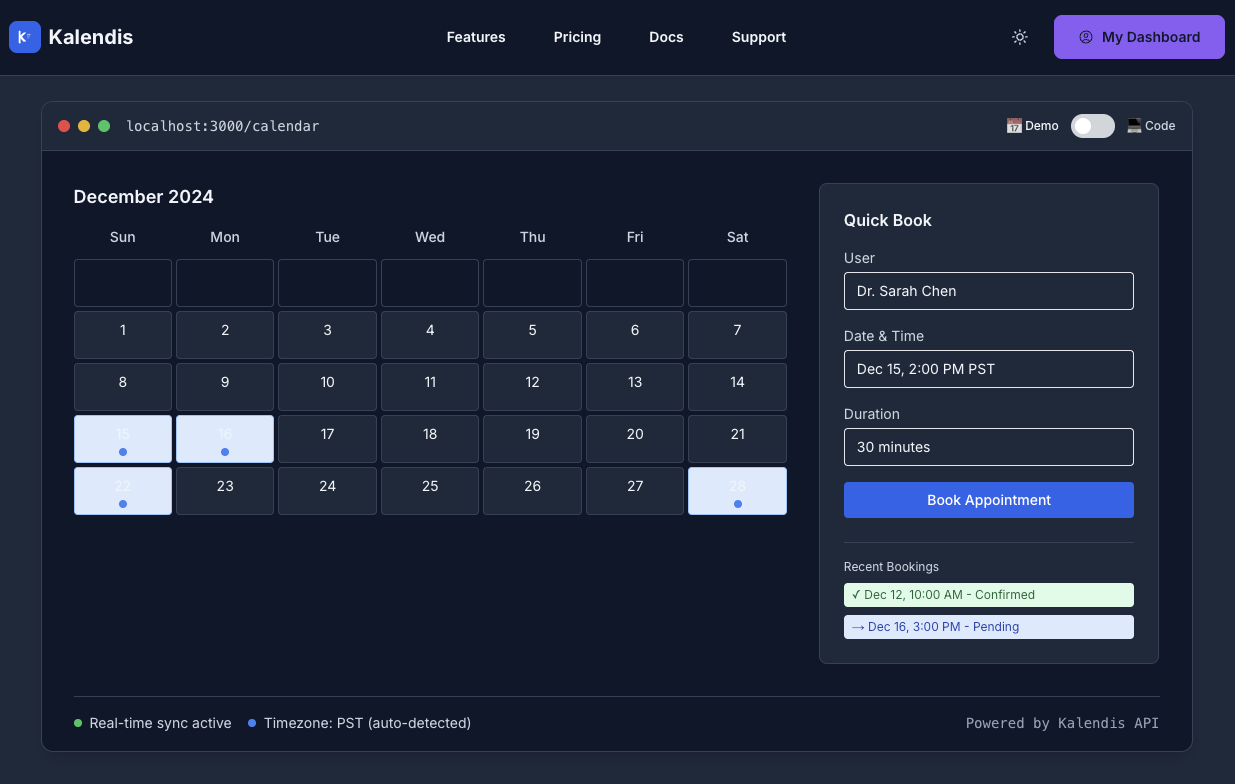The height and width of the screenshot is (784, 1235).
Task: Open the My Dashboard page
Action: [x=1139, y=36]
